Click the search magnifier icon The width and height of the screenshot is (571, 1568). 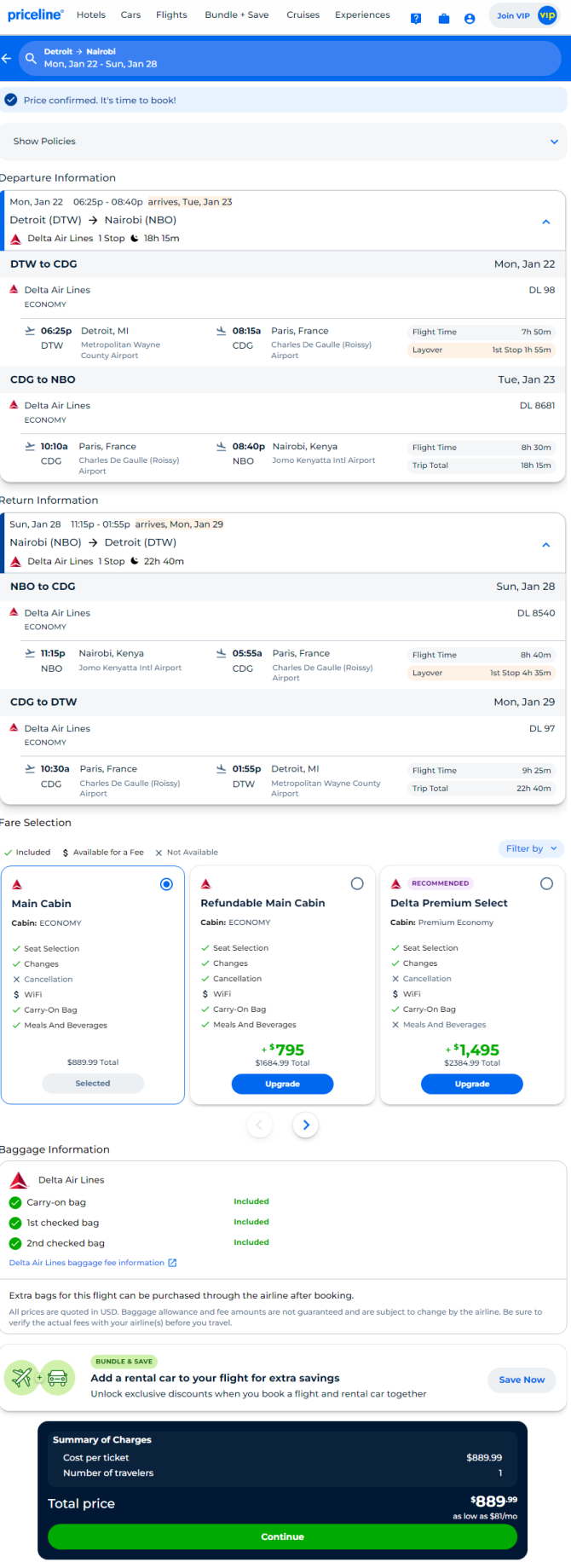(31, 58)
